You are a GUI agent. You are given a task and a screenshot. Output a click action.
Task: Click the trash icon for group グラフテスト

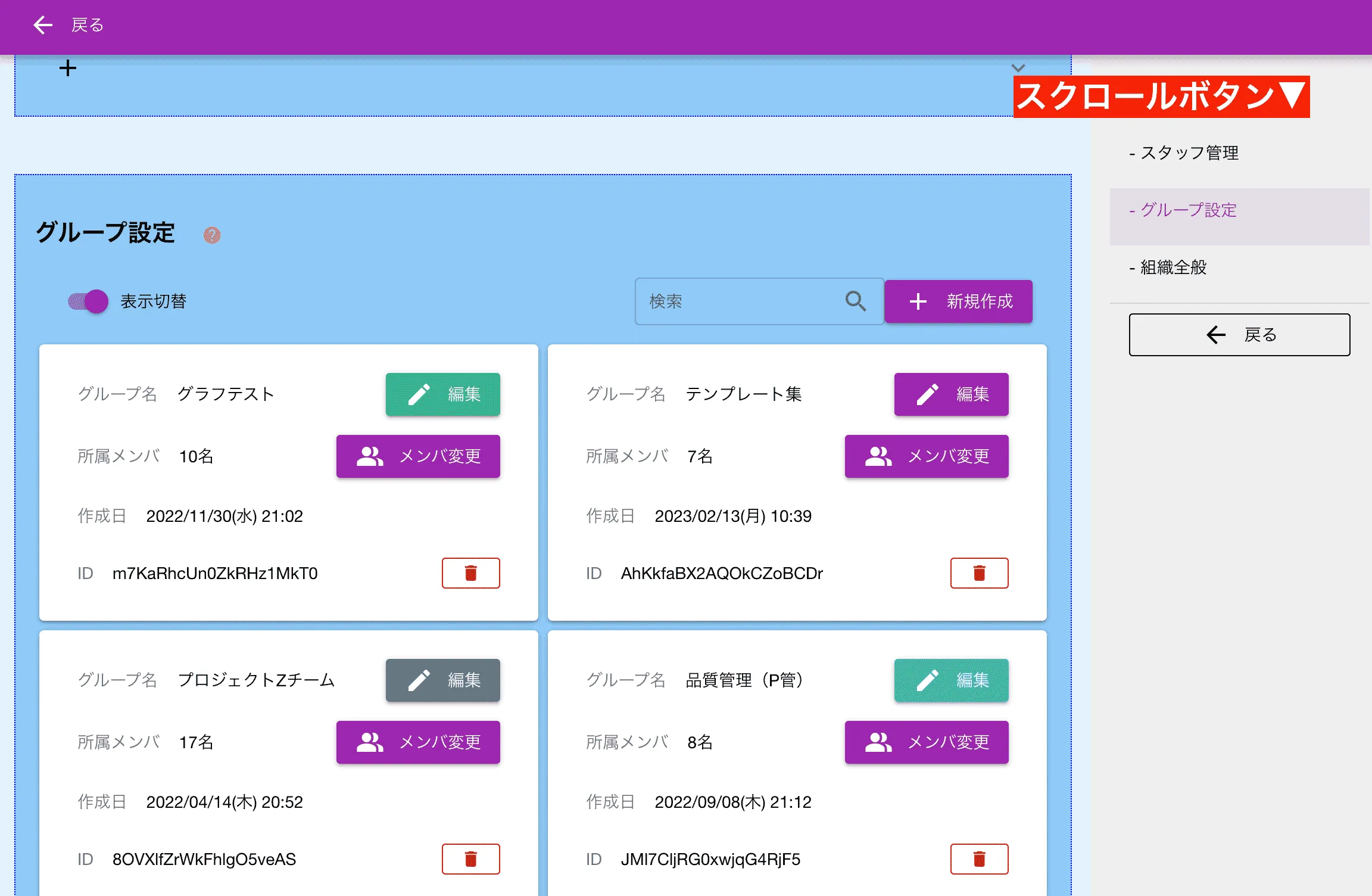470,573
